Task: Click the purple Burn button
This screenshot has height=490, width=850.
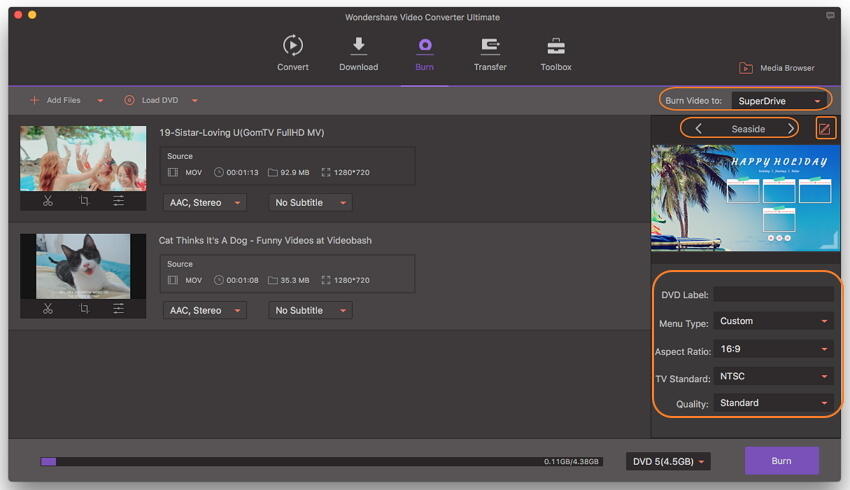Action: [x=781, y=461]
